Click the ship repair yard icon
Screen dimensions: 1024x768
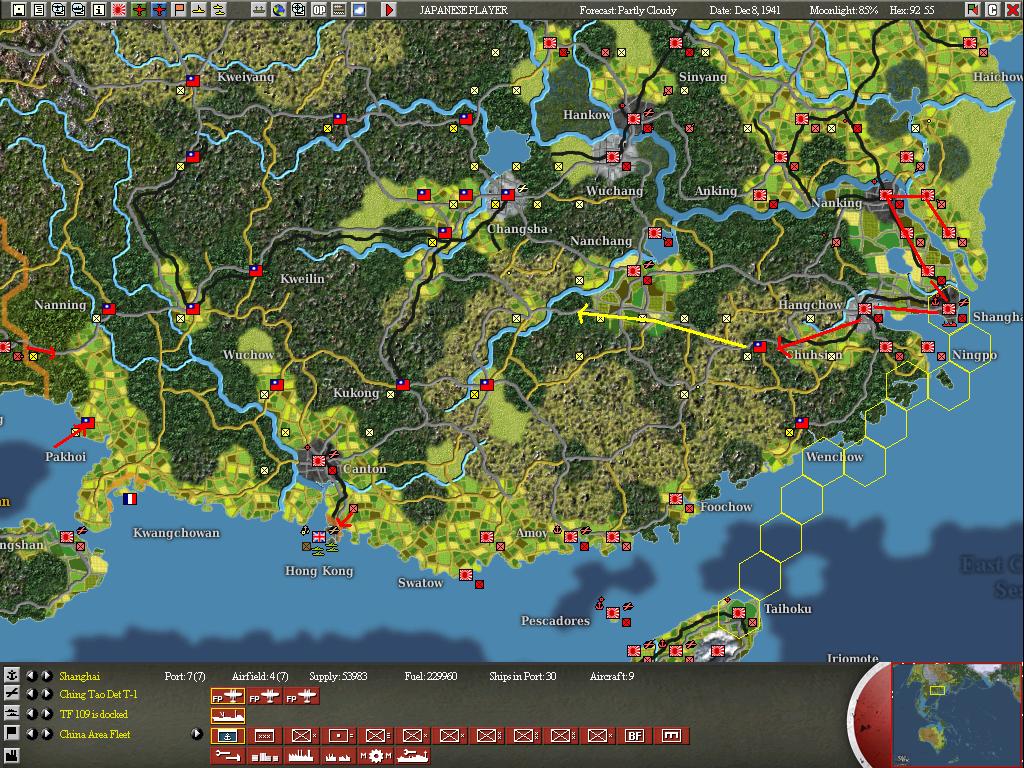click(412, 756)
